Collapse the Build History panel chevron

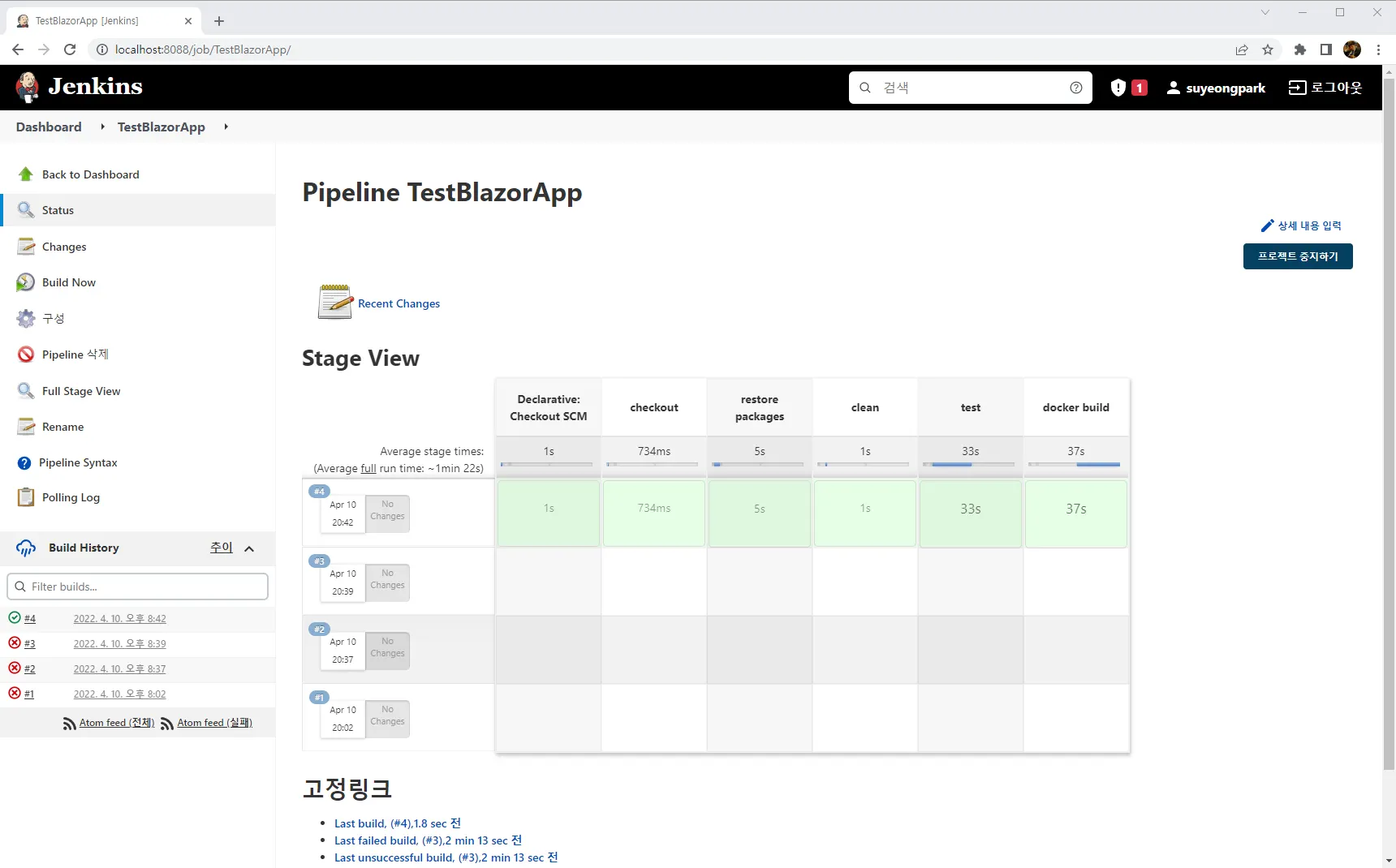pos(249,549)
